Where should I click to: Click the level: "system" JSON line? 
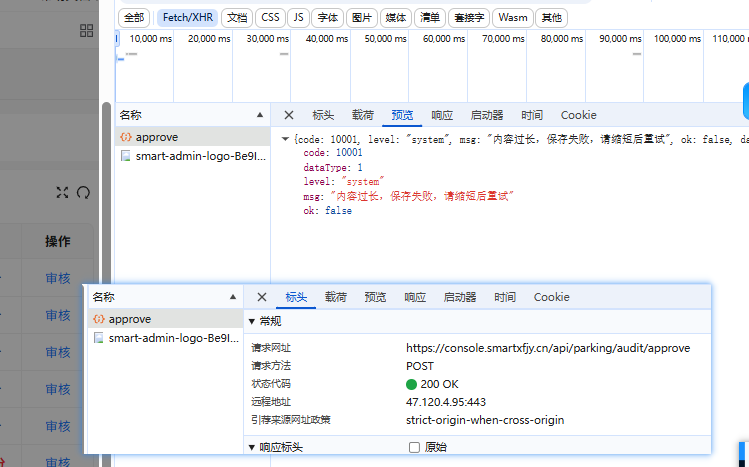[344, 182]
